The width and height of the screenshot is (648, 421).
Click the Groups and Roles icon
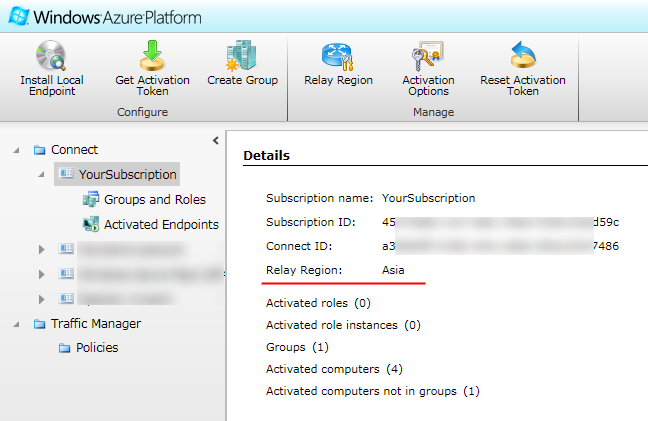pyautogui.click(x=91, y=199)
